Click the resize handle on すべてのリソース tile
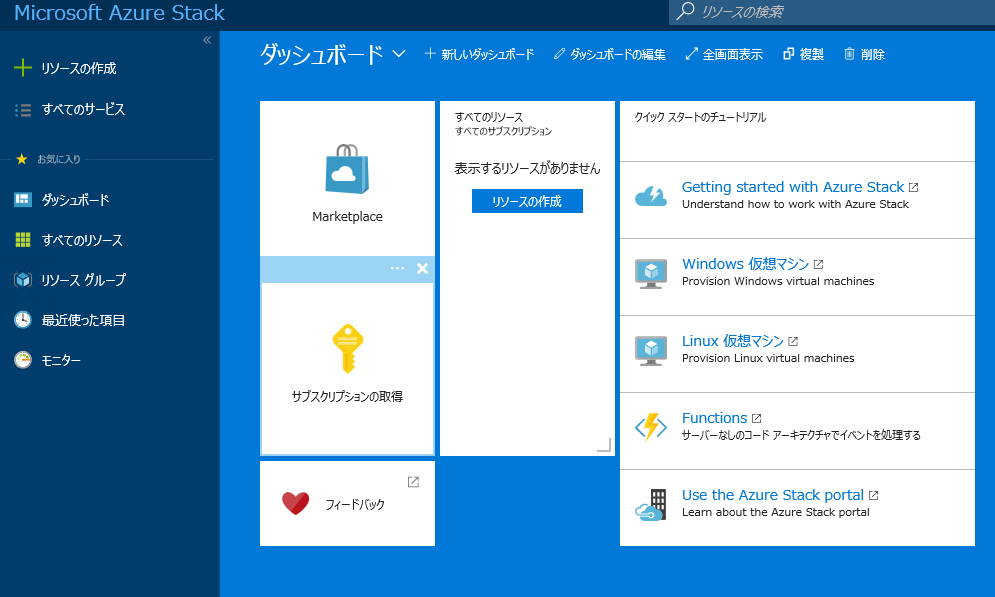 point(604,445)
